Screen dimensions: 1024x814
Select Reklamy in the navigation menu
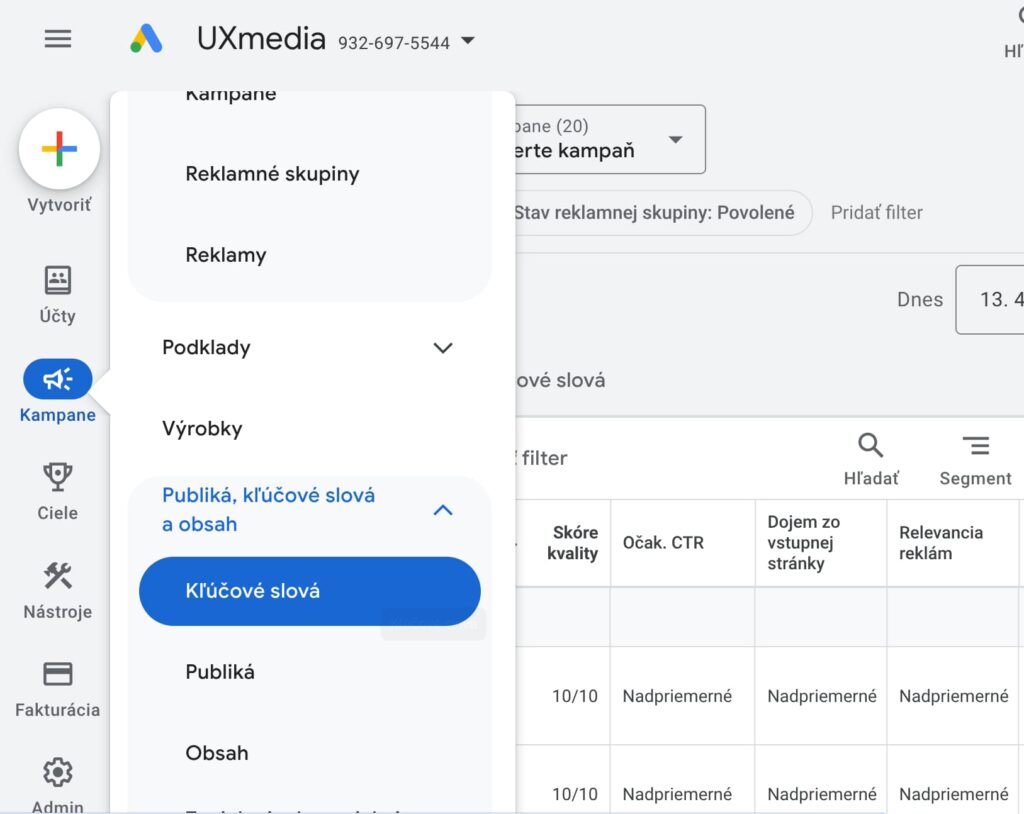pyautogui.click(x=226, y=255)
